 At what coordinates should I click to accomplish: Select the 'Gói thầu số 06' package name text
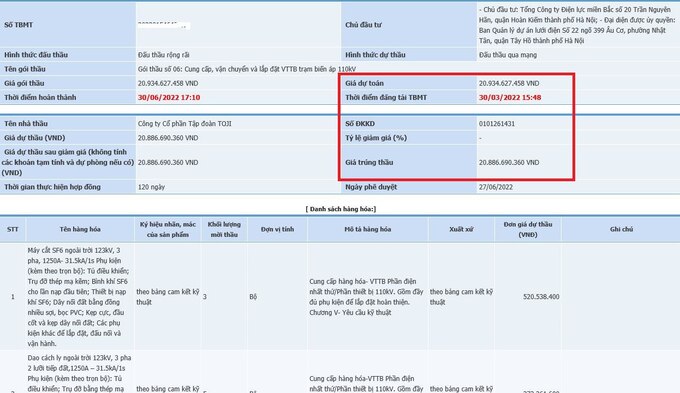point(247,69)
